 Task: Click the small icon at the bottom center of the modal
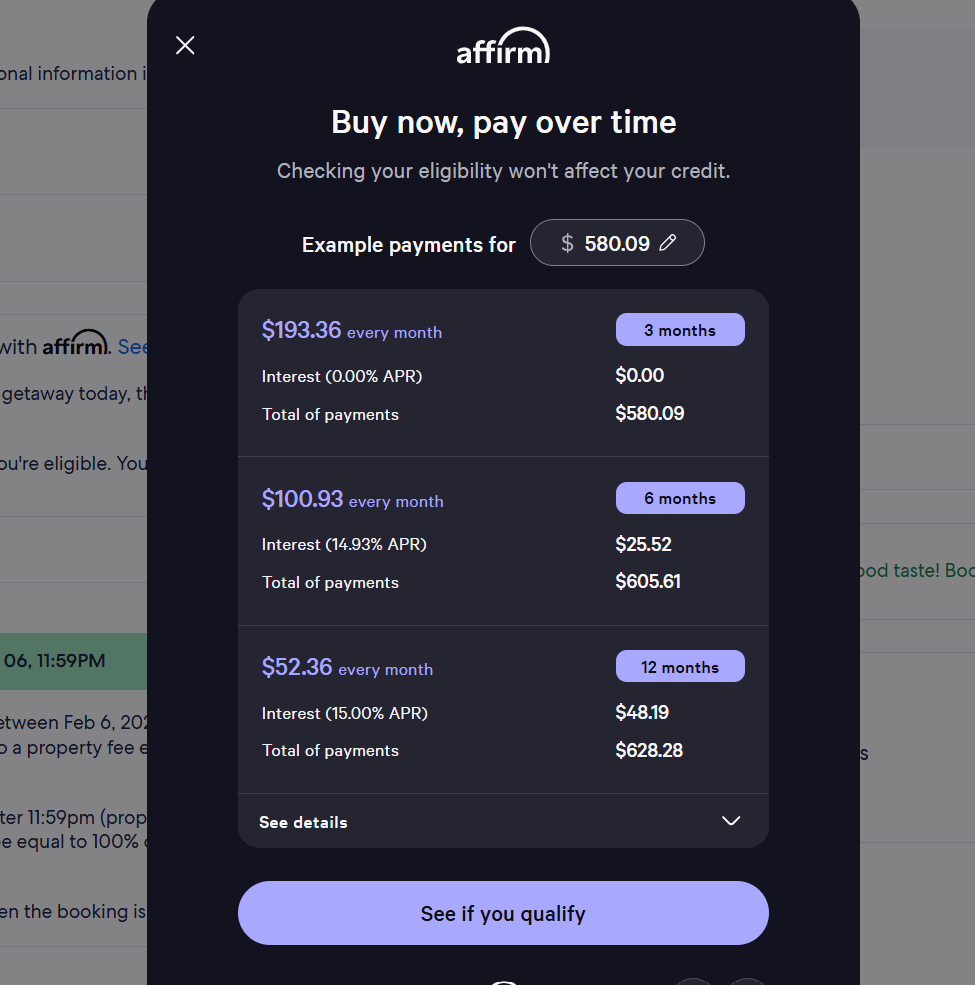click(503, 980)
